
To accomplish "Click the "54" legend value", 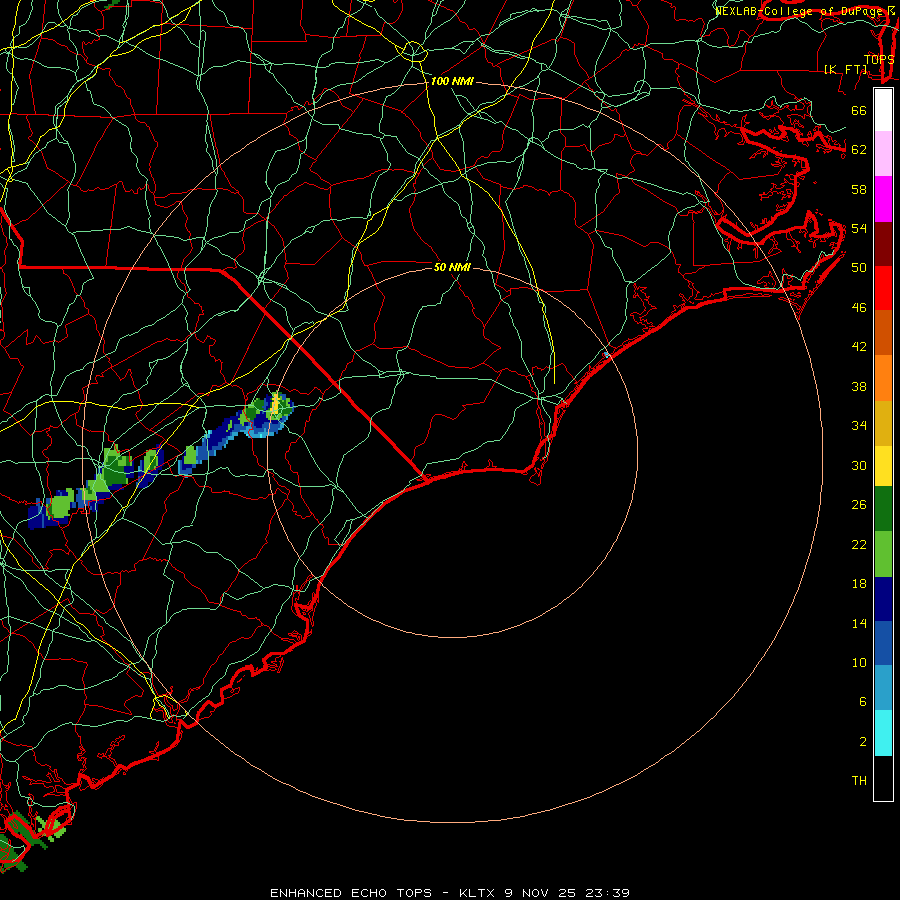I will point(859,228).
